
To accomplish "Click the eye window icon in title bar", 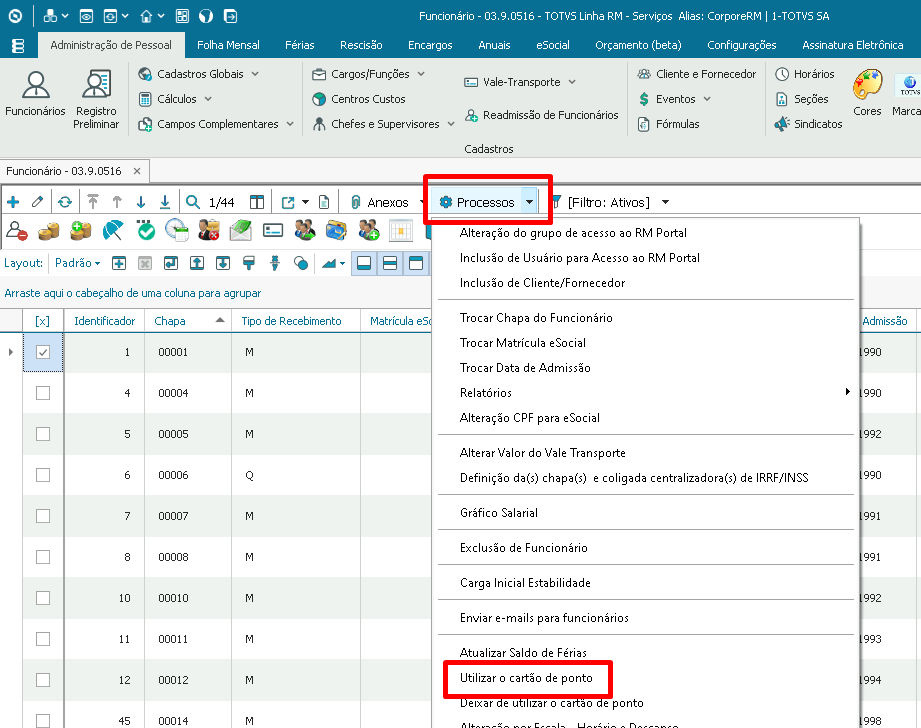I will [86, 16].
